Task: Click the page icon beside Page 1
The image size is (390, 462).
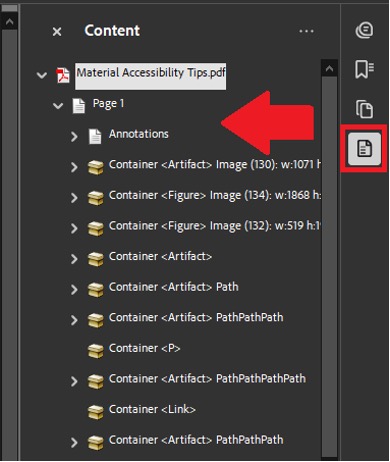Action: point(79,106)
